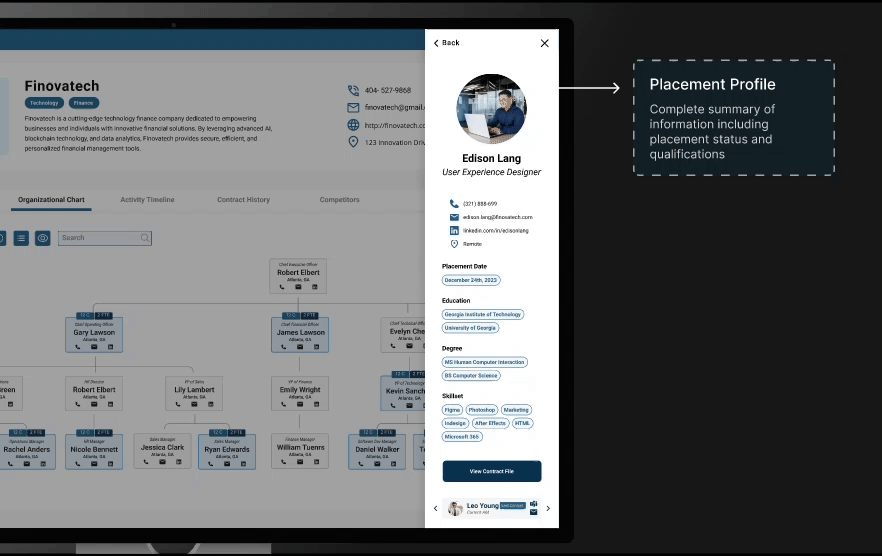Select the Kevin Sanchez org chart card
This screenshot has height=556, width=882.
[x=402, y=393]
